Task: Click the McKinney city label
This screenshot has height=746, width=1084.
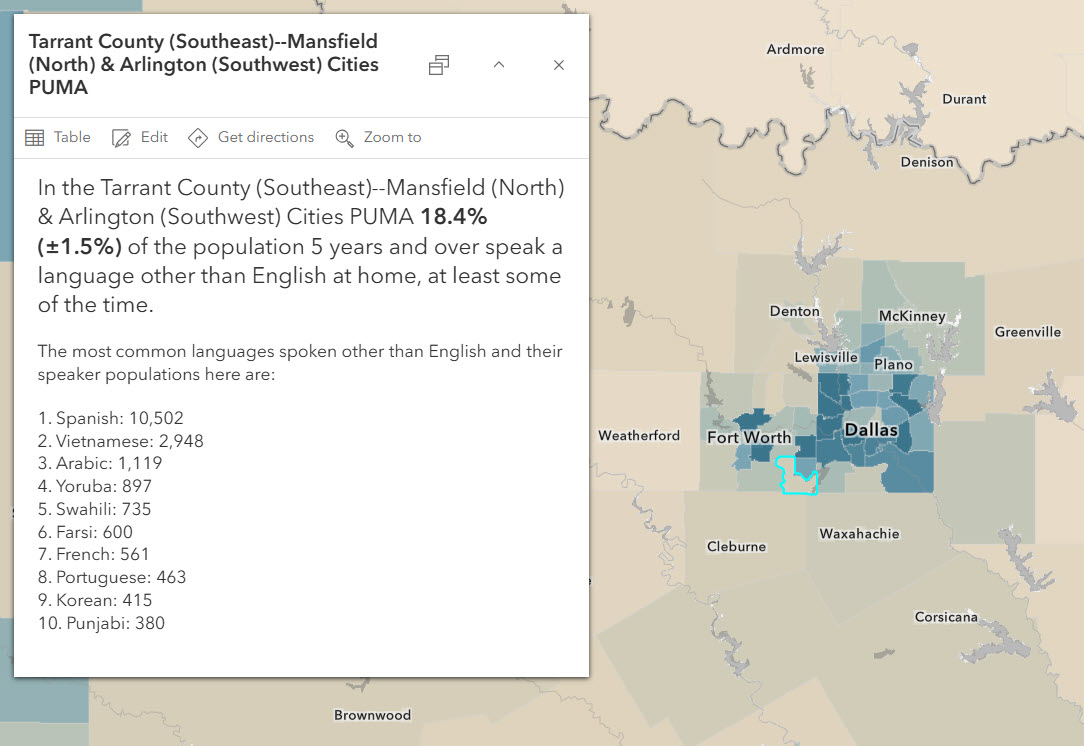Action: click(911, 316)
